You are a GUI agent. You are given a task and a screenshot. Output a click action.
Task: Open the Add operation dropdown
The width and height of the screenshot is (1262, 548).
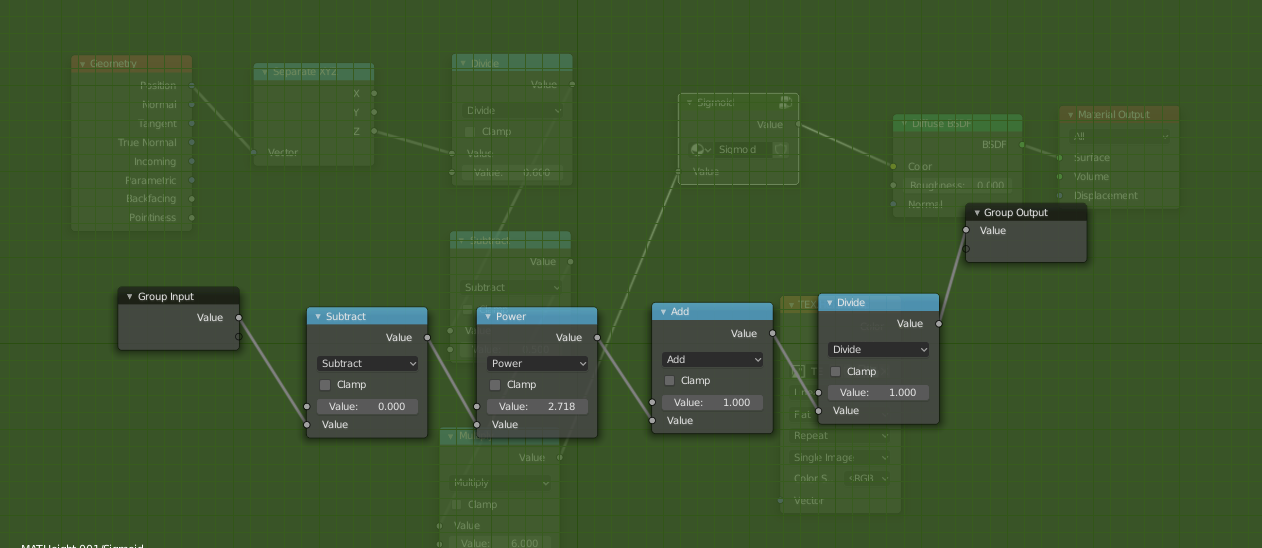(x=713, y=359)
